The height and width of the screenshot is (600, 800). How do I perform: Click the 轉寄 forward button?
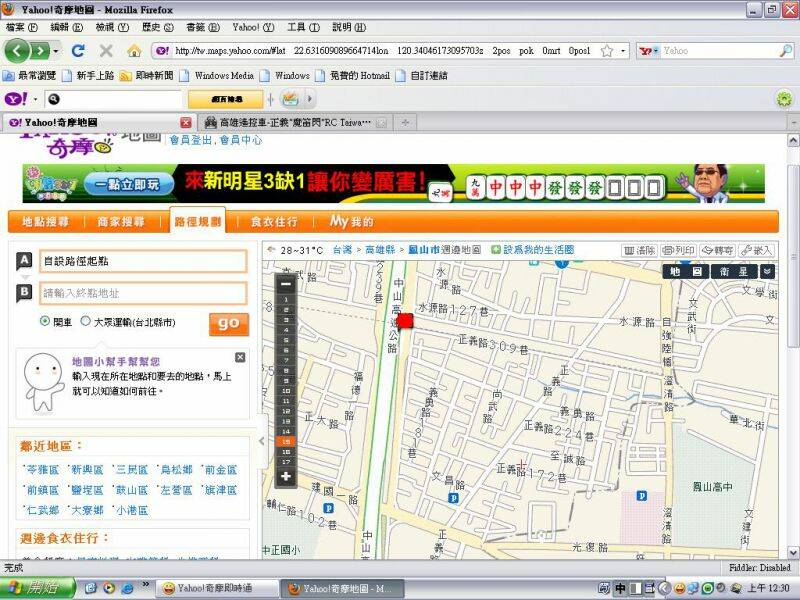717,250
